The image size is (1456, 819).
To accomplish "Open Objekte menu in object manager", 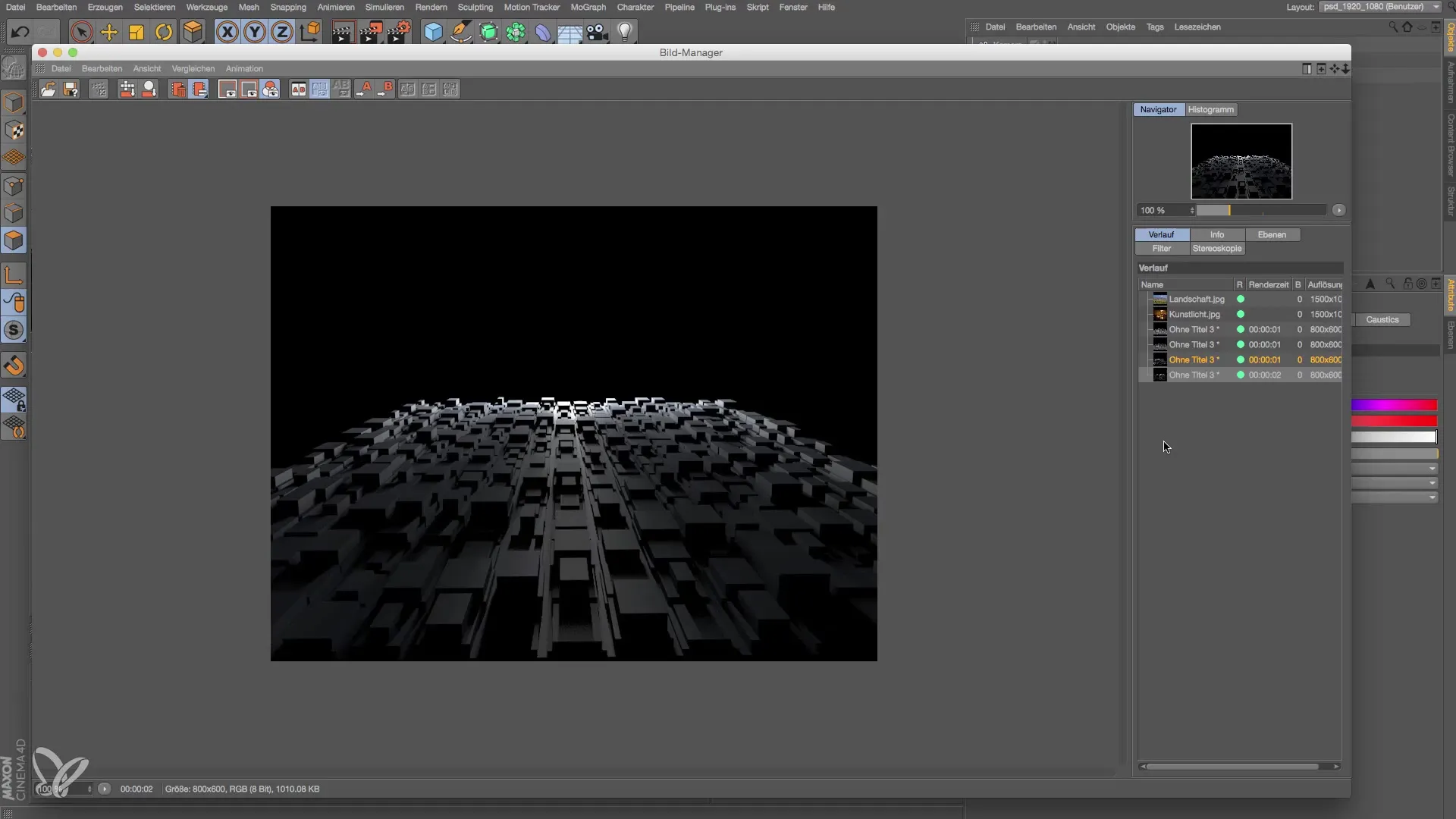I will pyautogui.click(x=1120, y=27).
